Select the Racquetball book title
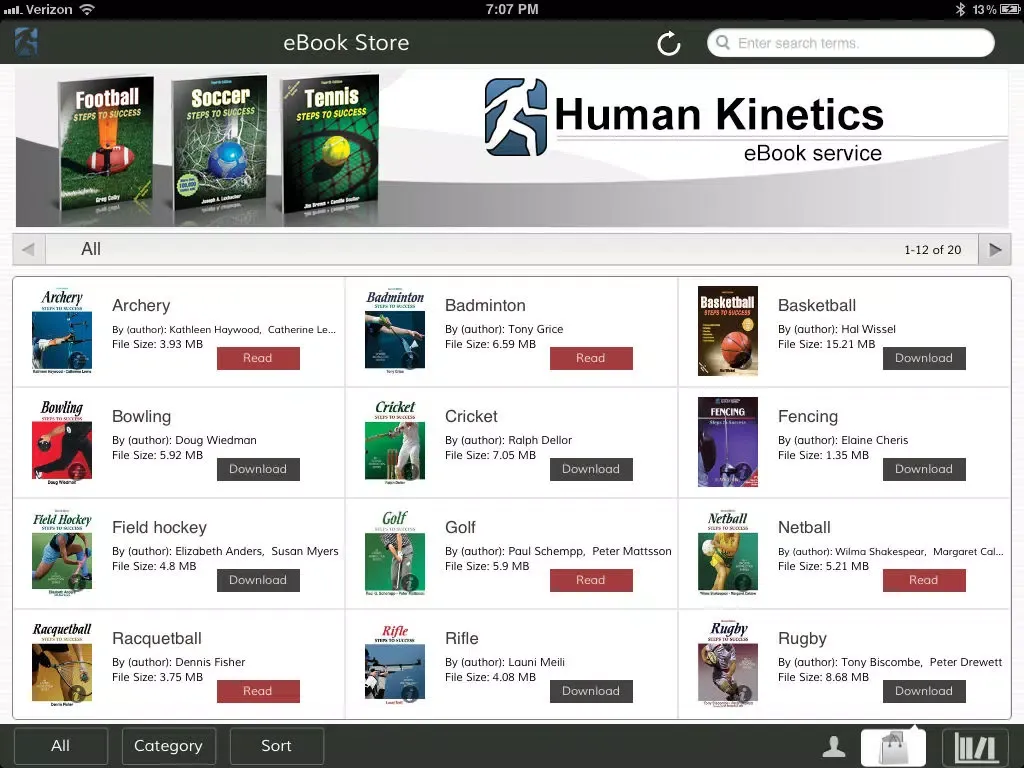1024x768 pixels. tap(157, 639)
